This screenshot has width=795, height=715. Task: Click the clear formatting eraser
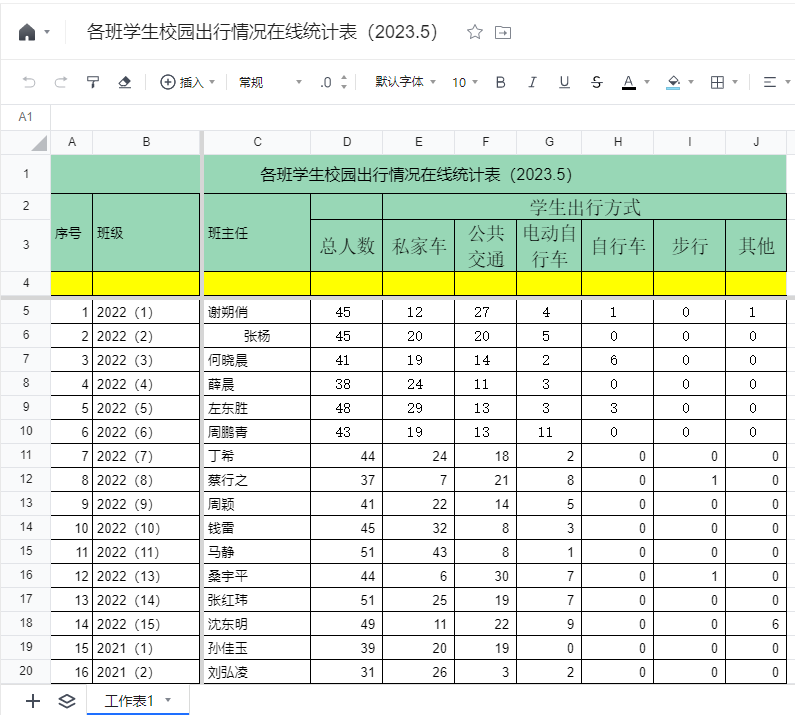click(x=125, y=82)
